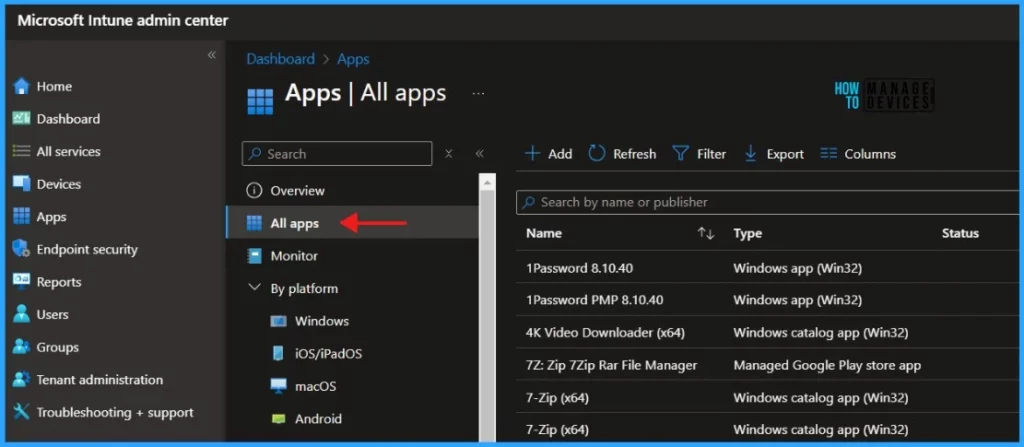1024x447 pixels.
Task: Click the iOS/iPadOS device icon
Action: 278,354
